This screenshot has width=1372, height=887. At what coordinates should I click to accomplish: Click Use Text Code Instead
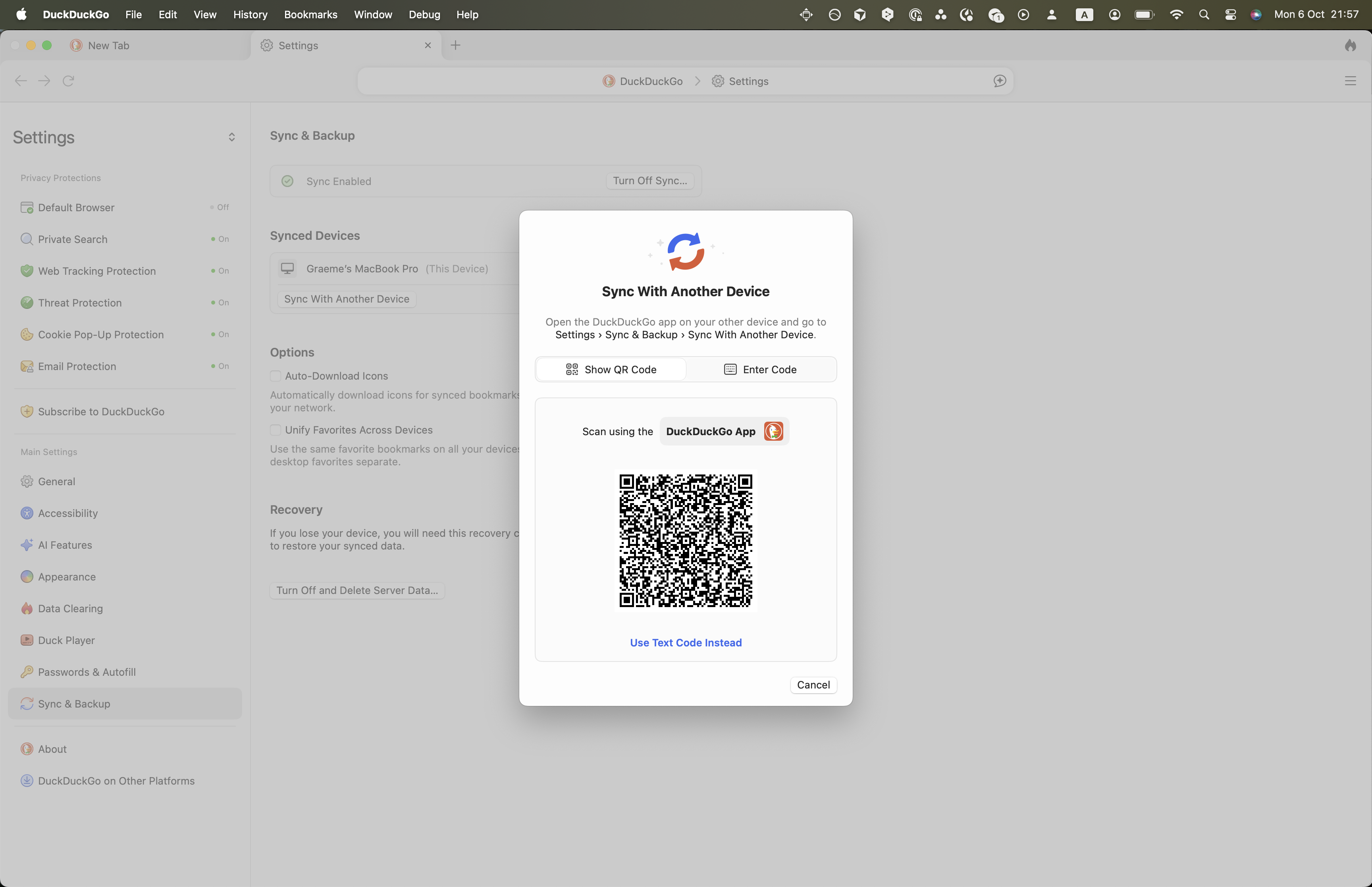click(x=685, y=642)
